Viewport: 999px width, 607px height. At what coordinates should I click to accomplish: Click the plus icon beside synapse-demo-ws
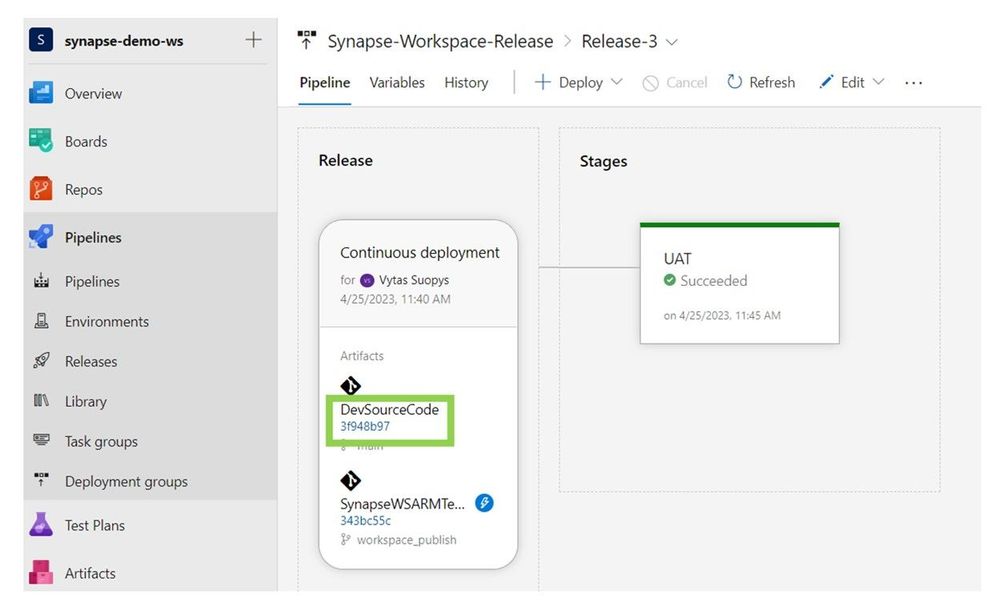coord(253,40)
